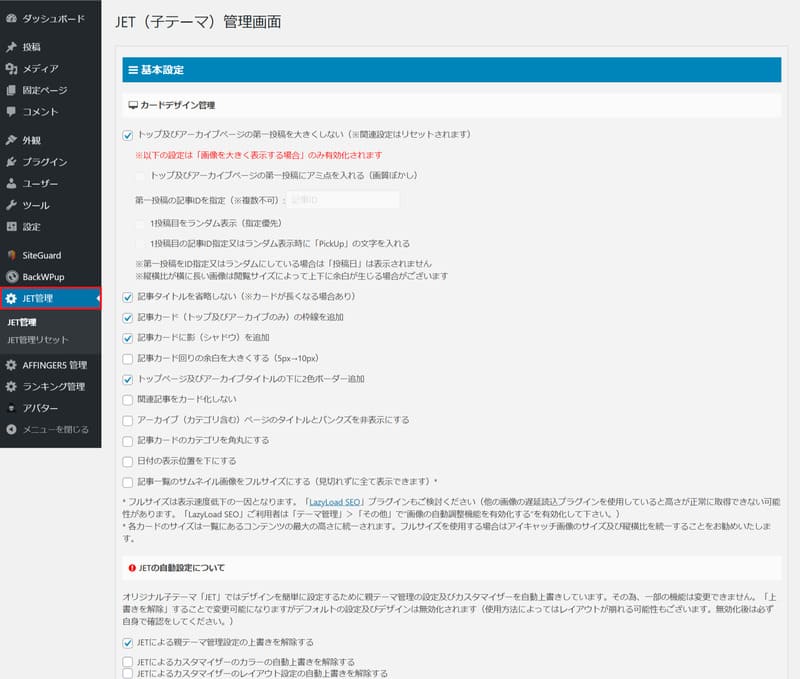Viewport: 800px width, 679px height.
Task: Click the BackWPup circular icon
Action: click(x=11, y=277)
